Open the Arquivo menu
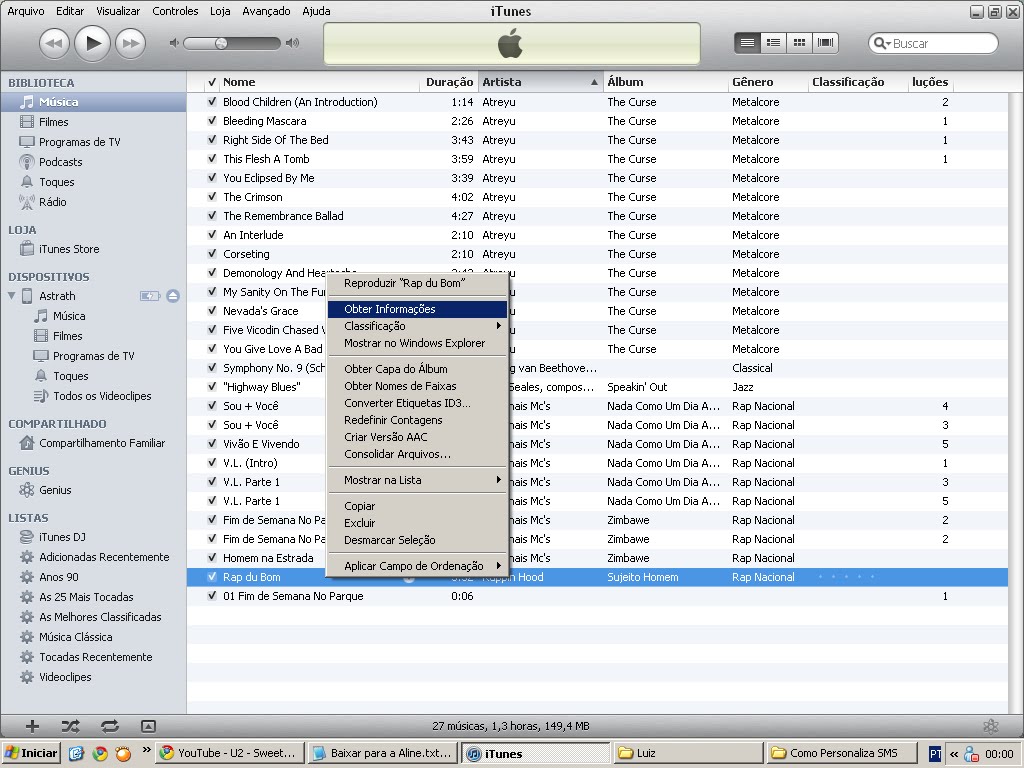This screenshot has height=768, width=1024. tap(25, 11)
